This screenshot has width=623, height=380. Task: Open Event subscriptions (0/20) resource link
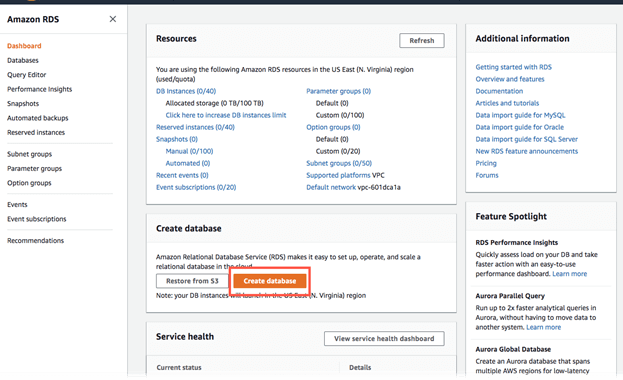click(196, 187)
